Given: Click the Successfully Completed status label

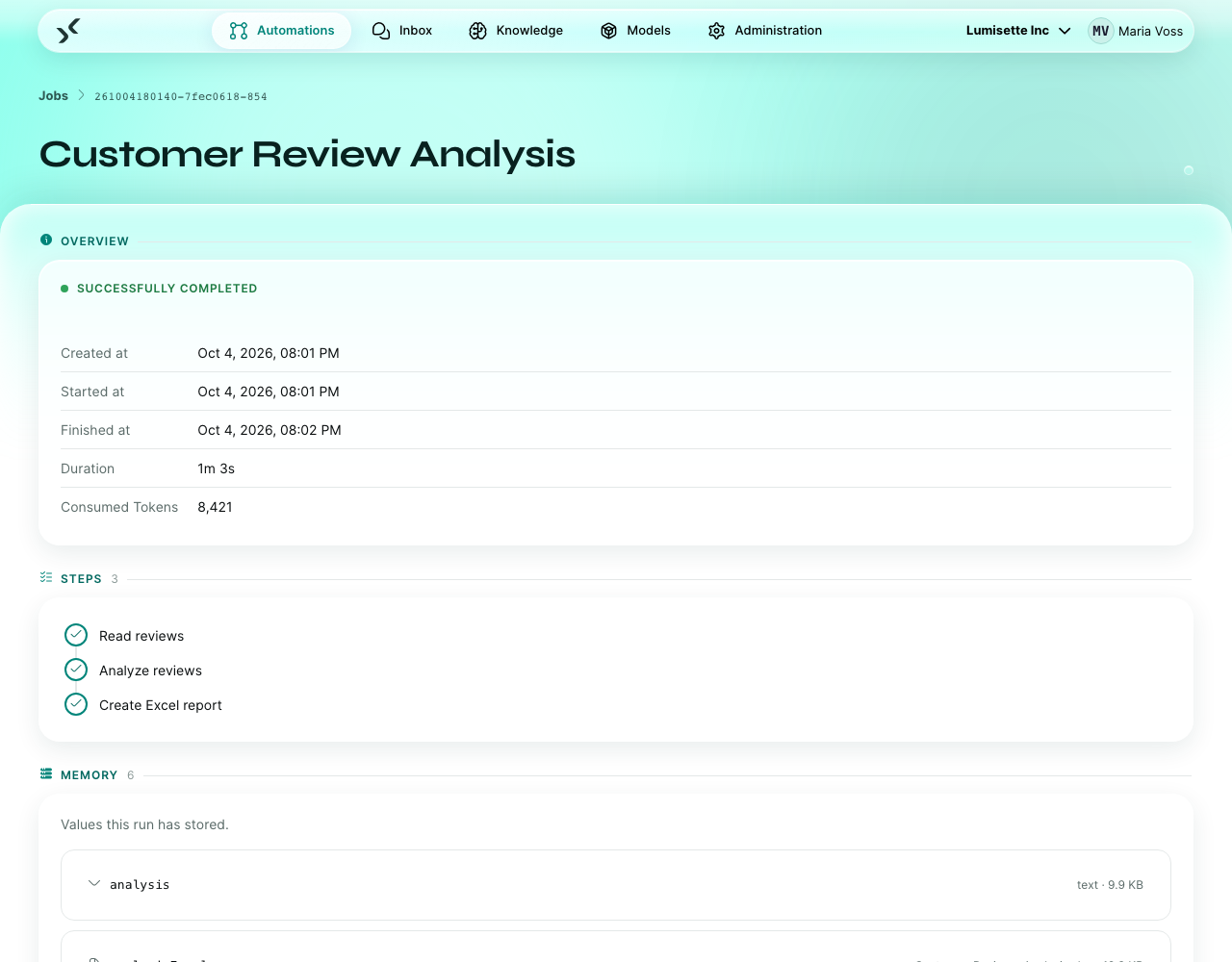Looking at the screenshot, I should pos(167,289).
